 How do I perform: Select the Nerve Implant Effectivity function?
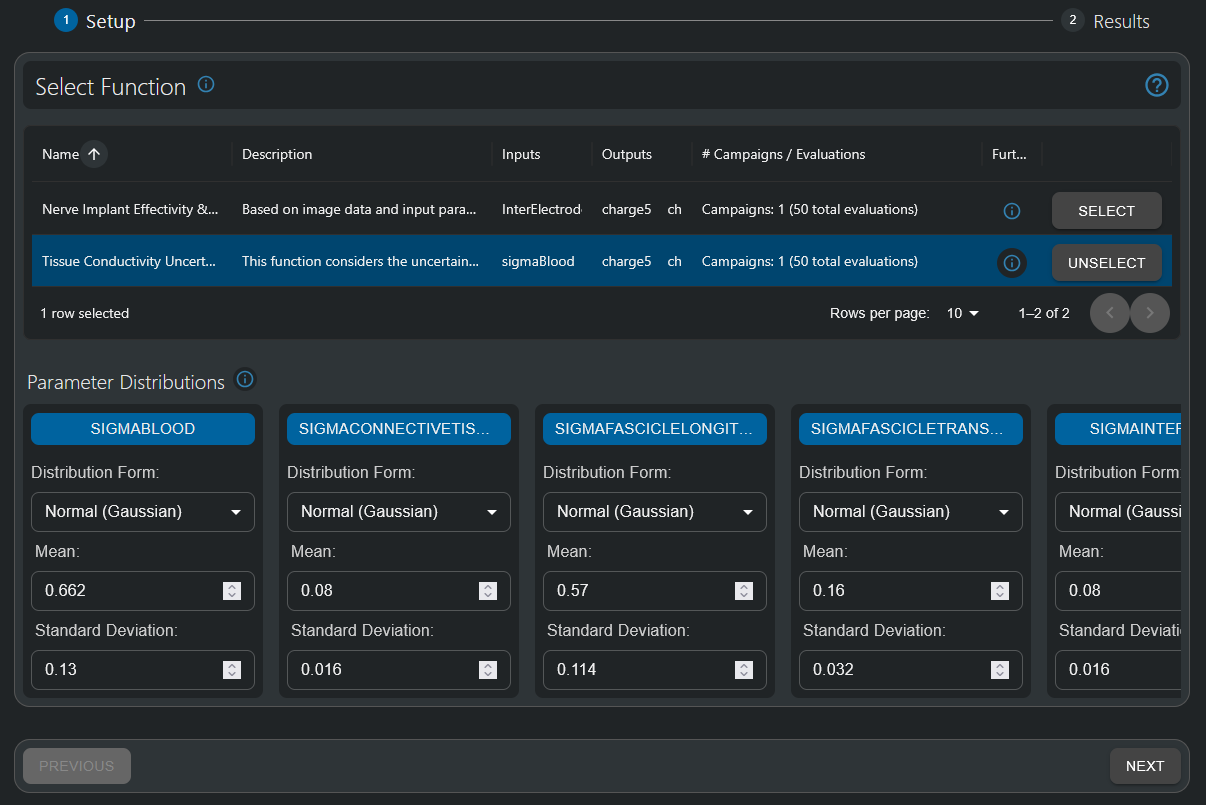pyautogui.click(x=1106, y=211)
